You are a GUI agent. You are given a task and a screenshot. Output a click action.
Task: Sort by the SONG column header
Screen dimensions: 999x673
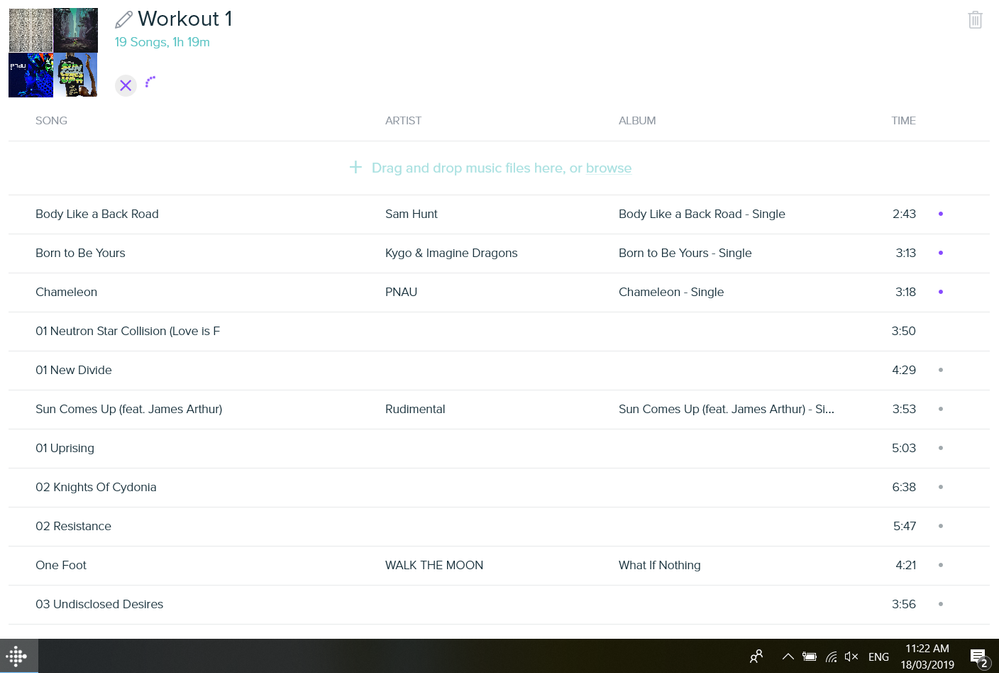[x=51, y=120]
